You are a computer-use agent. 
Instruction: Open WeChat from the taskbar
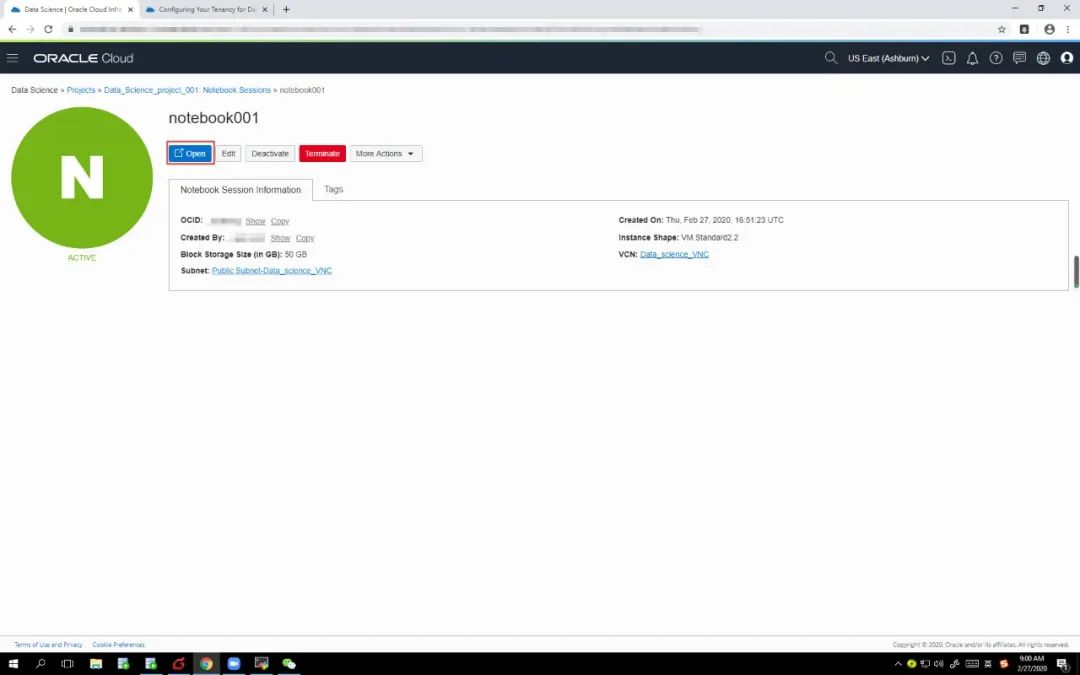point(289,664)
